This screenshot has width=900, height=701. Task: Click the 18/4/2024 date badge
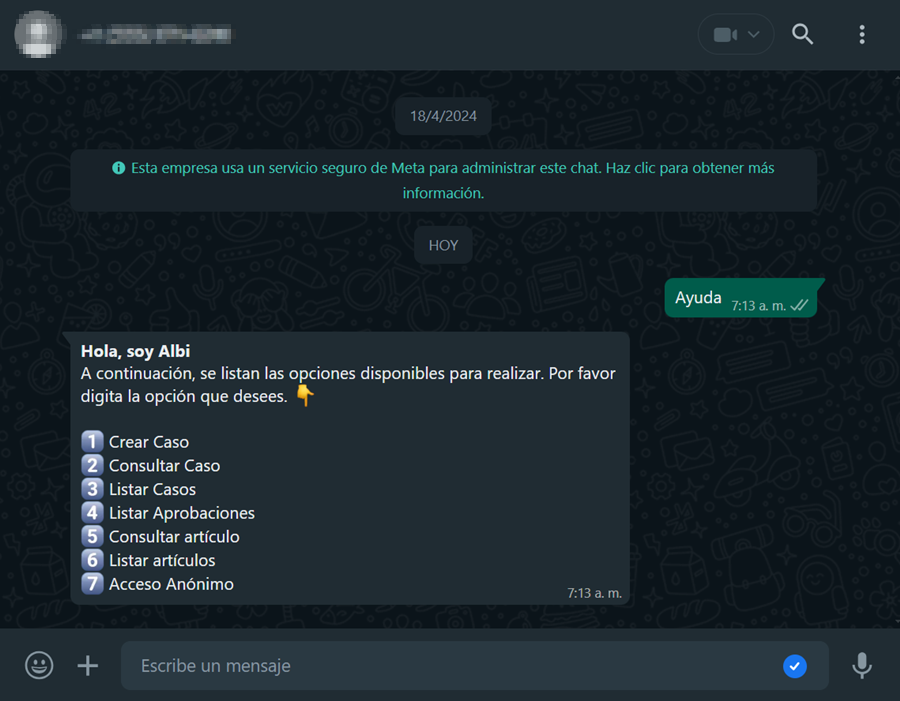click(x=443, y=116)
